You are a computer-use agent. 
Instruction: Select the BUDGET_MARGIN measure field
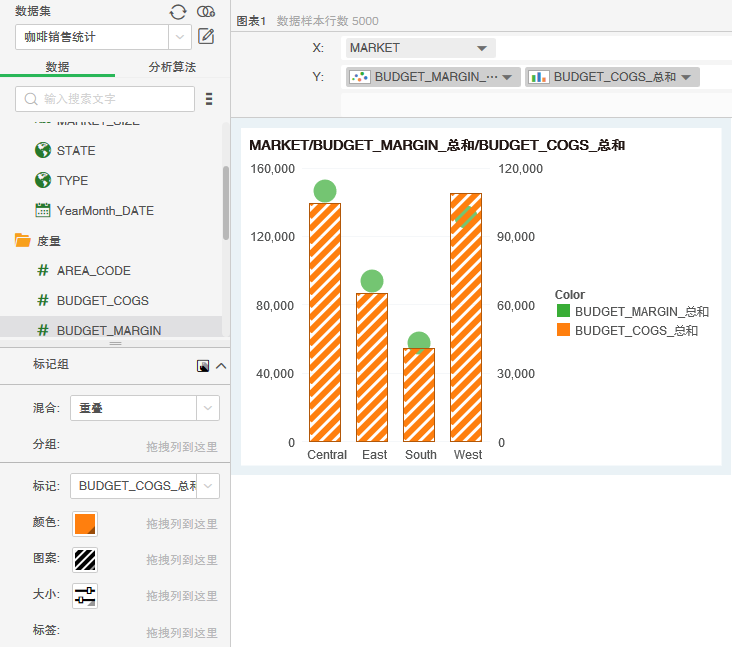108,330
